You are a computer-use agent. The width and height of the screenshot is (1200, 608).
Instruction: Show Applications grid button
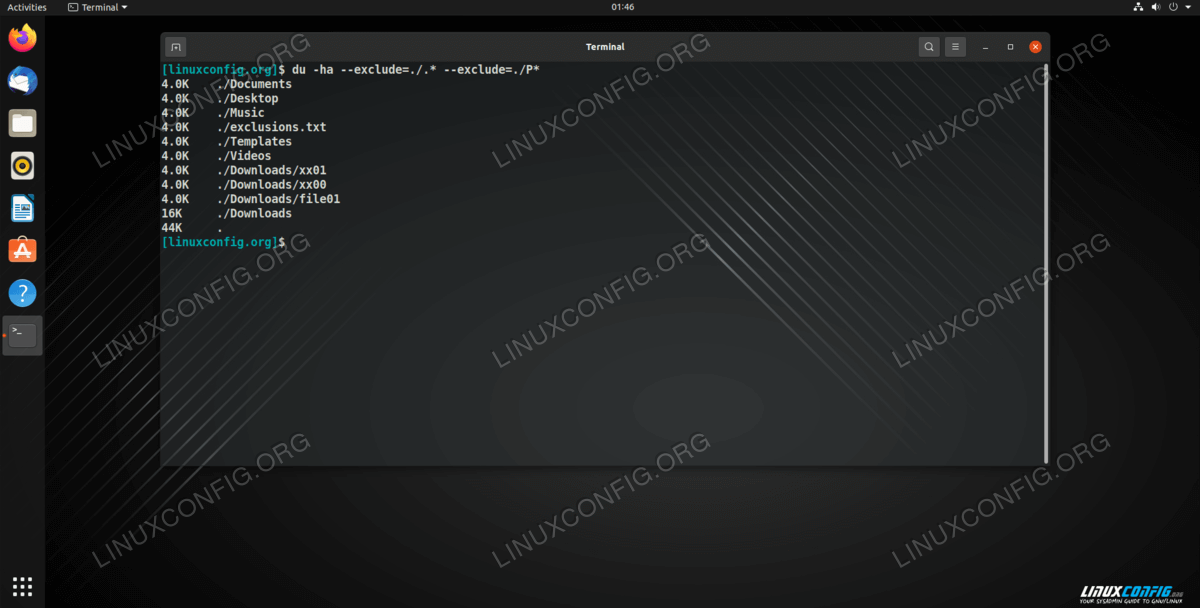click(22, 586)
